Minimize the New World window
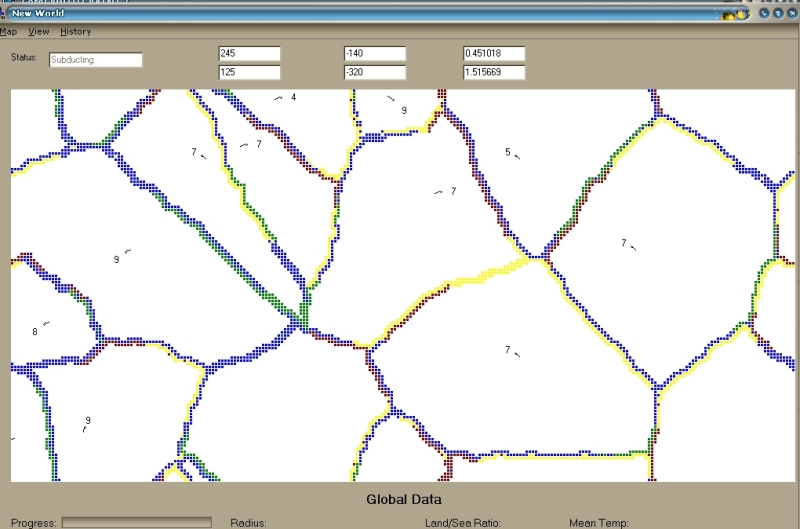Viewport: 800px width, 529px height. (x=764, y=14)
